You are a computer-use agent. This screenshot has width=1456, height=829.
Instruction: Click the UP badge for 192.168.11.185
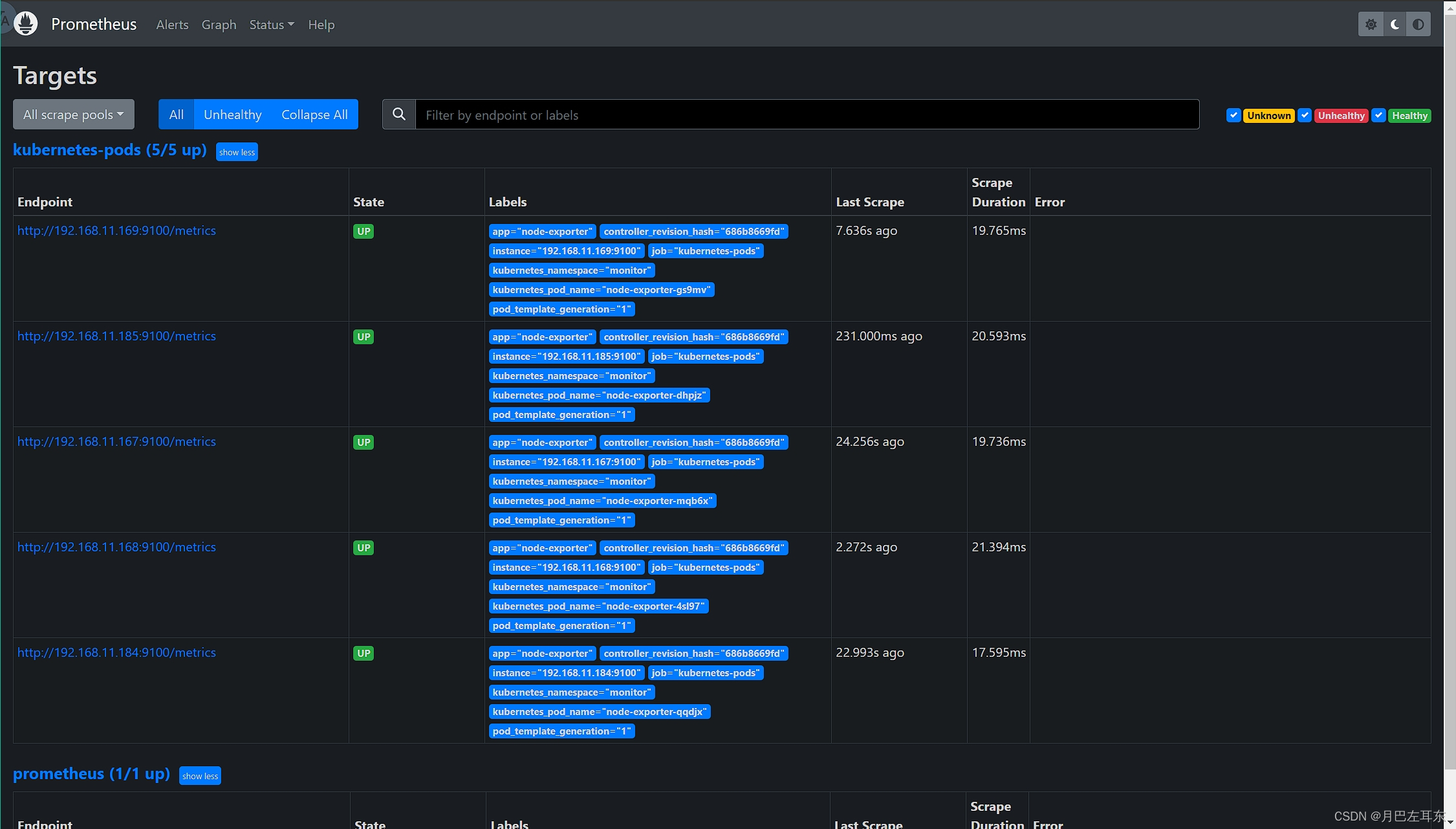pyautogui.click(x=364, y=337)
